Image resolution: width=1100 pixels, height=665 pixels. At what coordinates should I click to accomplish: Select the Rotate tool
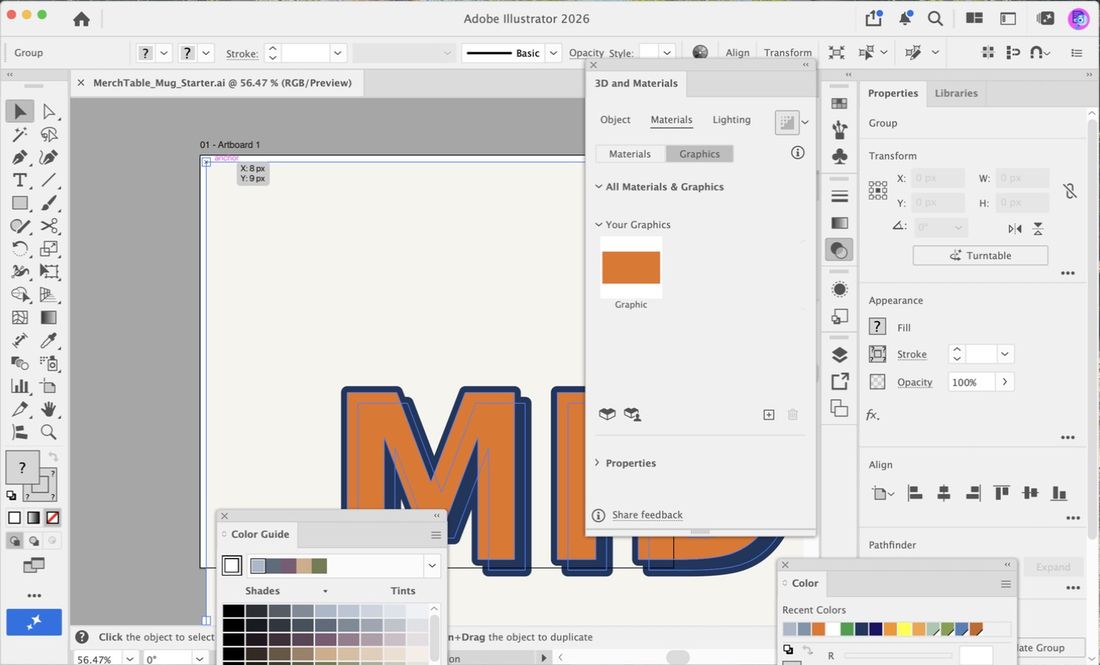20,248
